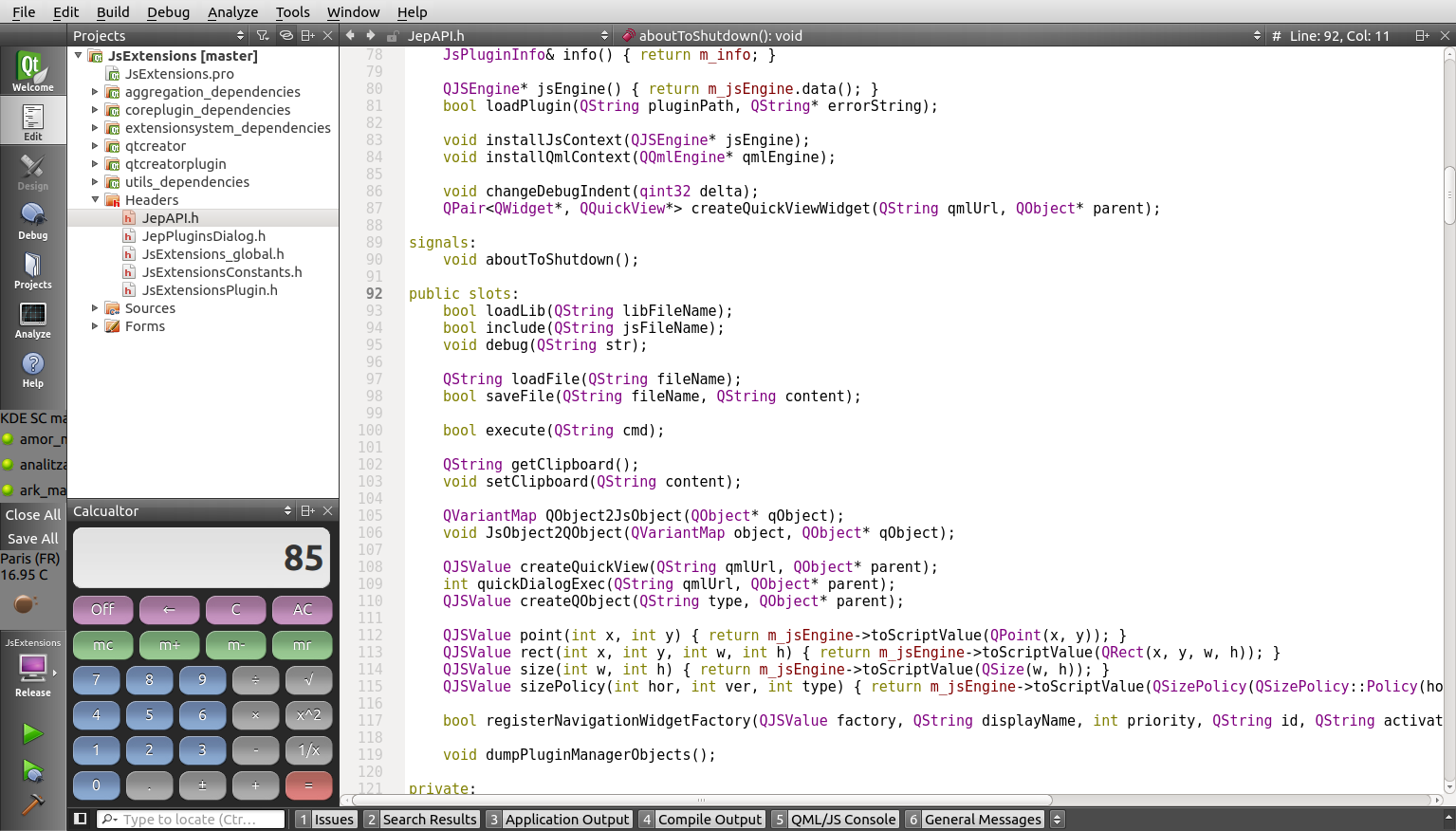This screenshot has width=1456, height=831.
Task: Open Analyze mode
Action: (32, 319)
